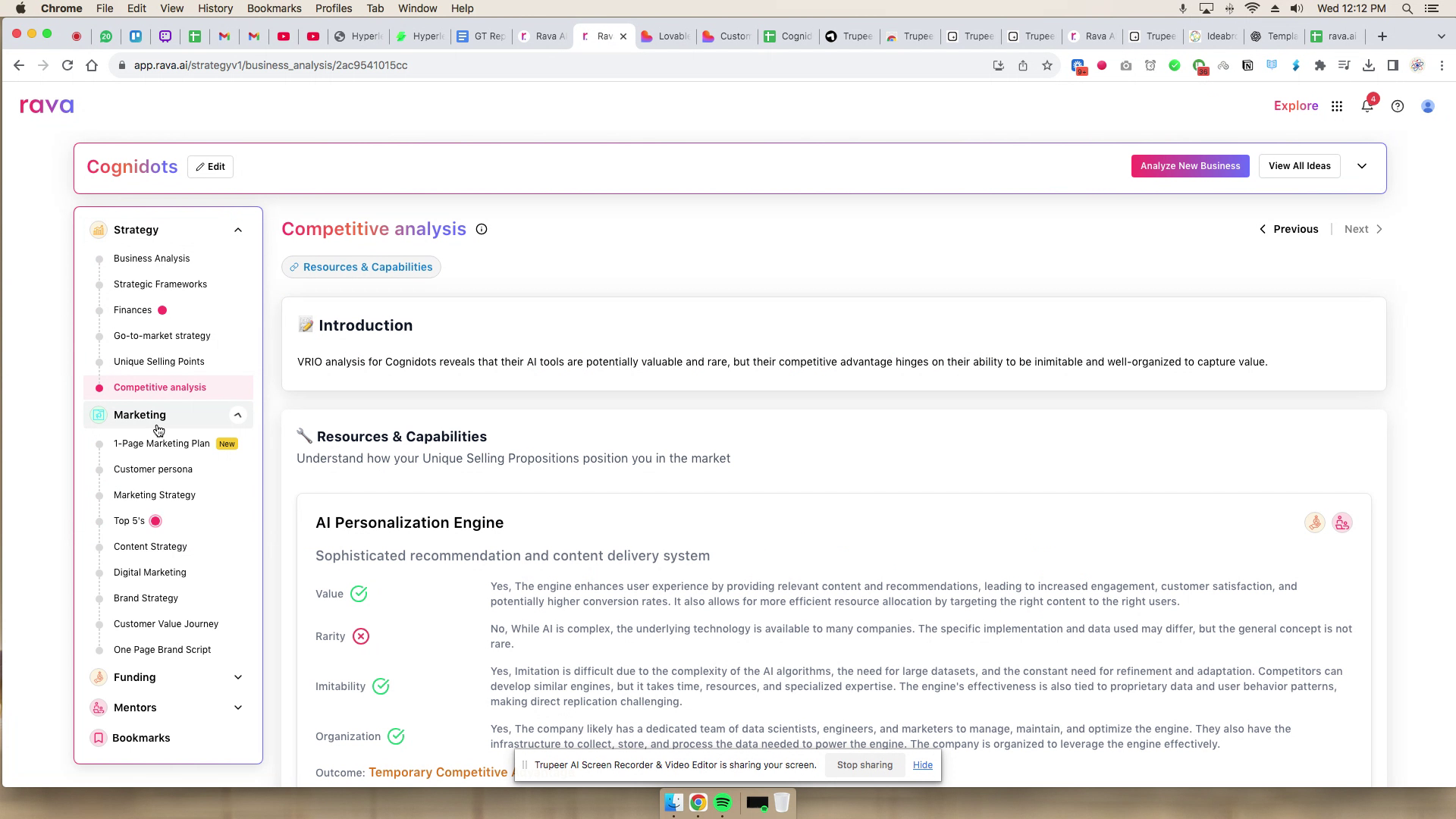Open the apps grid icon near Explore
This screenshot has height=819, width=1456.
[x=1337, y=106]
